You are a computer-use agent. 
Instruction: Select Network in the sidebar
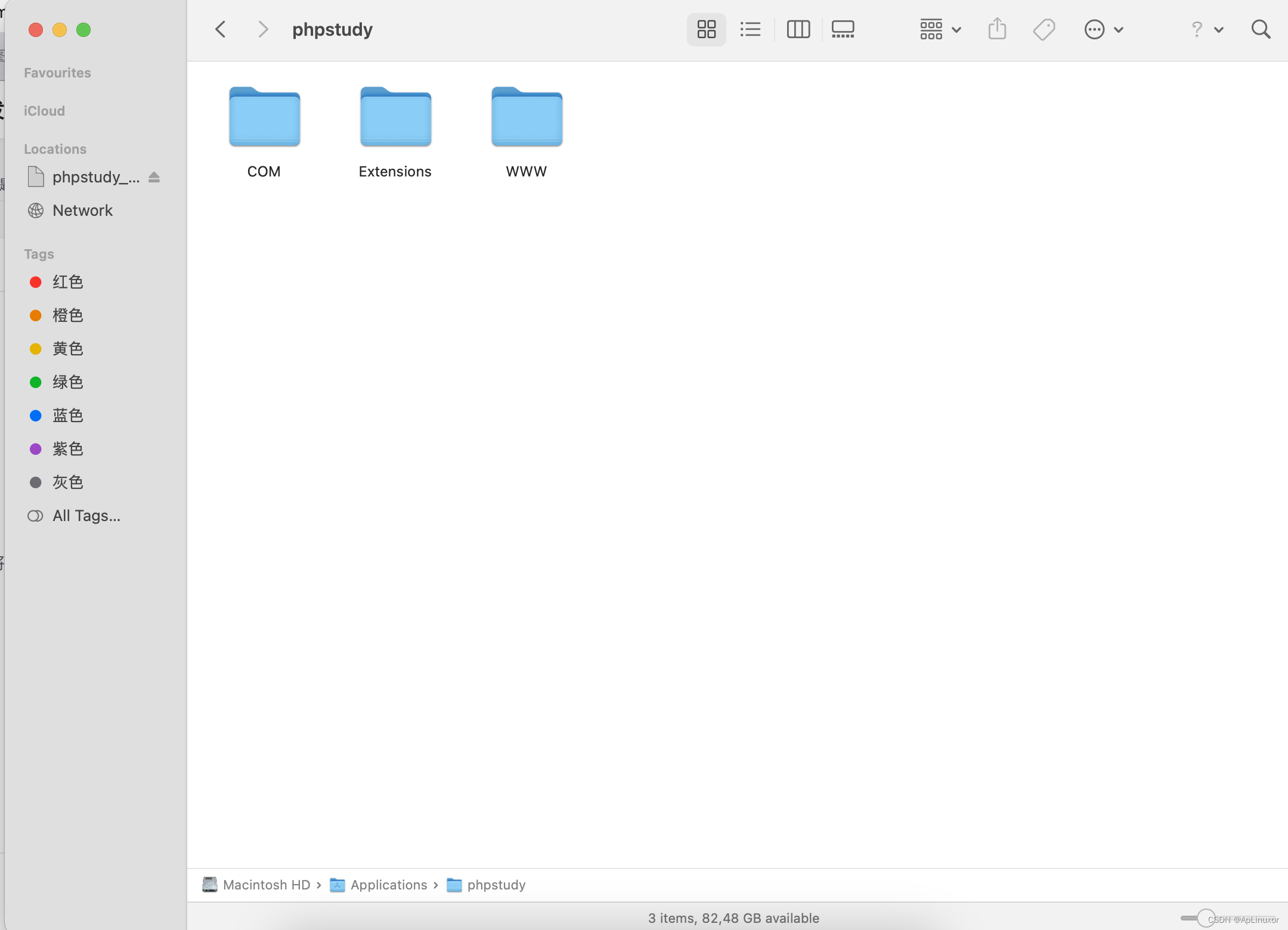click(82, 210)
